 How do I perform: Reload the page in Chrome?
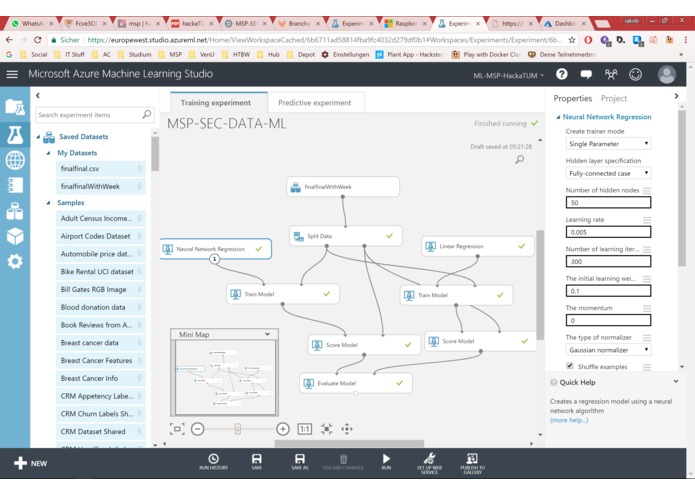point(38,40)
